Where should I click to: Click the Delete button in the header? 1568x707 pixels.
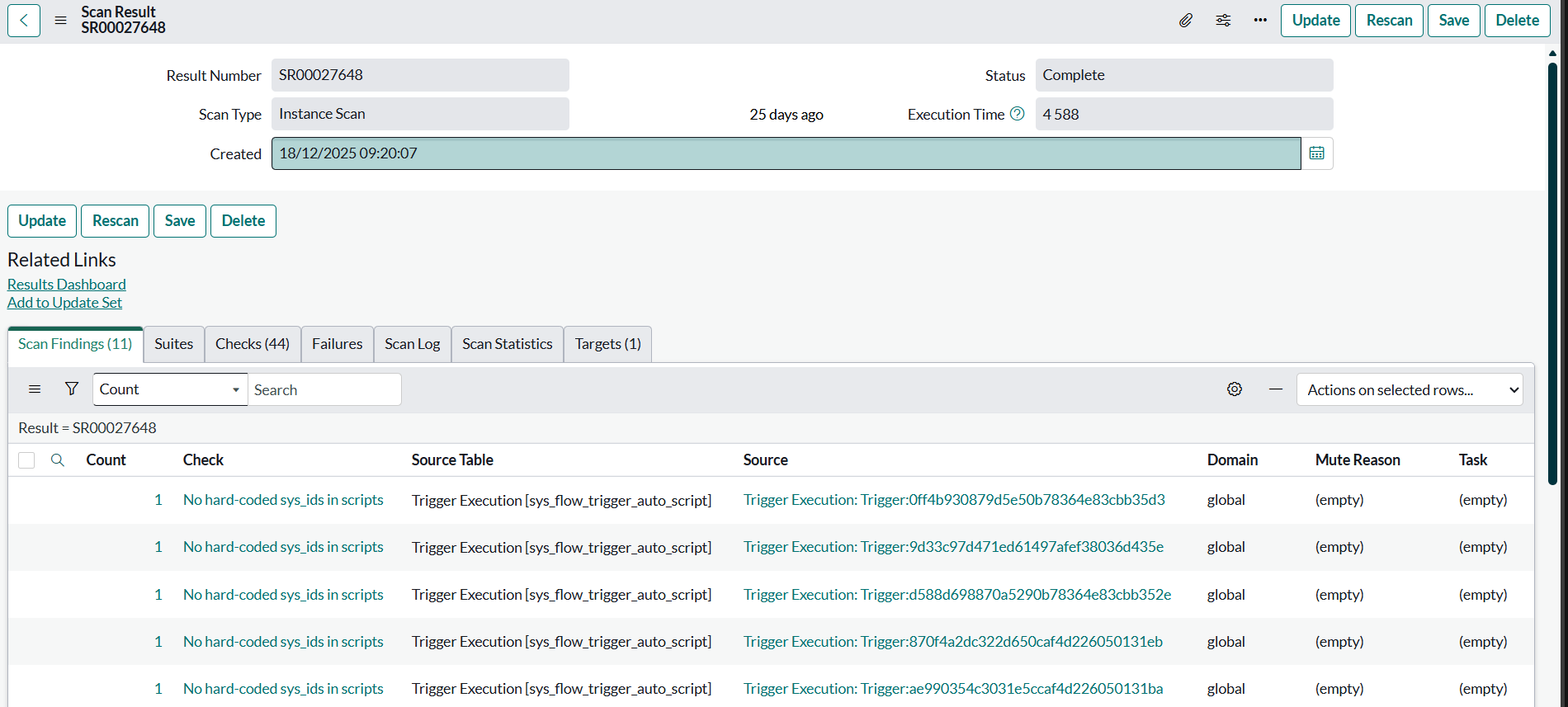(x=1518, y=21)
